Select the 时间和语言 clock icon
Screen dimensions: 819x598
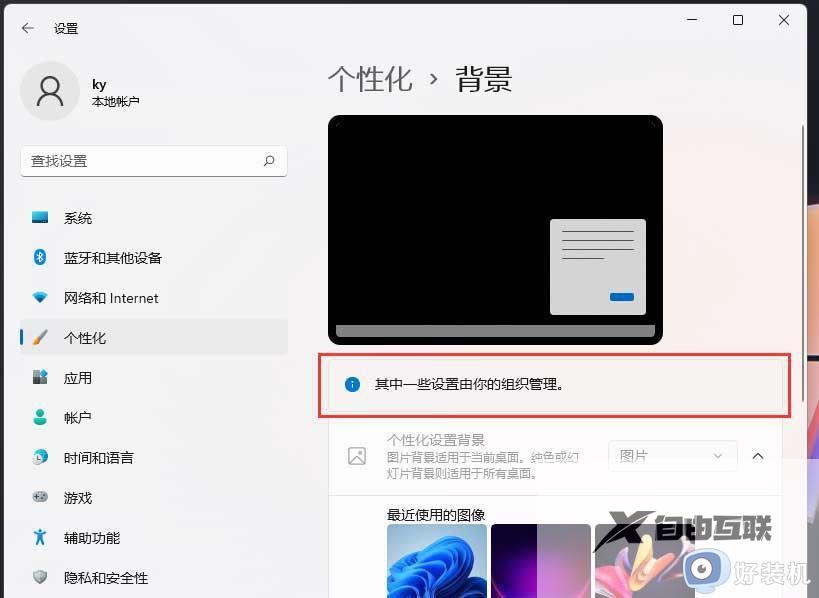(40, 458)
